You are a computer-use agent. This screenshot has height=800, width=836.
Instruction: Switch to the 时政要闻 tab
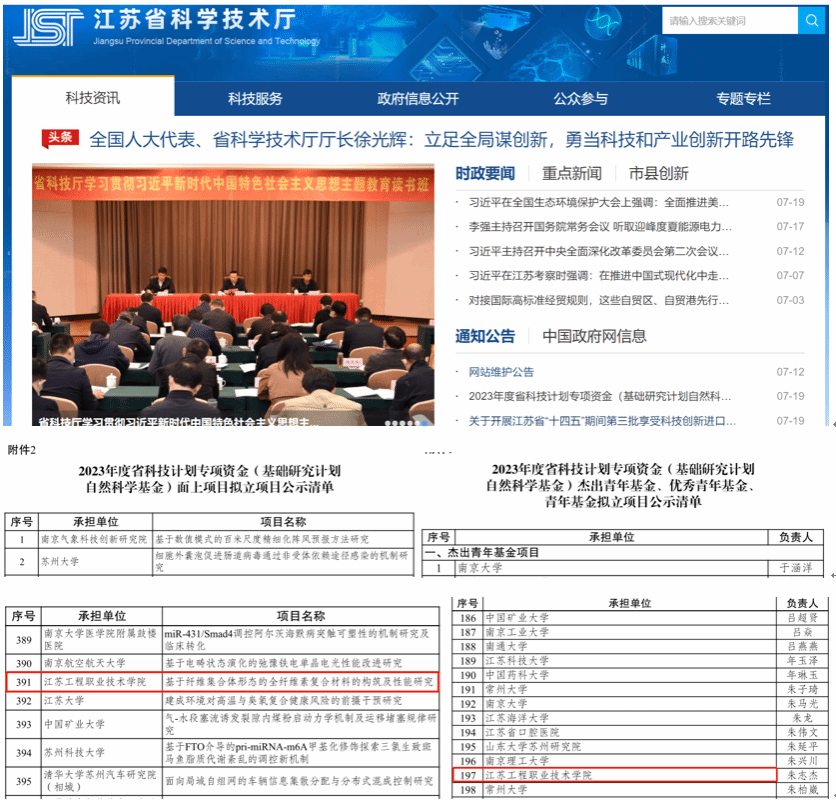[x=485, y=173]
